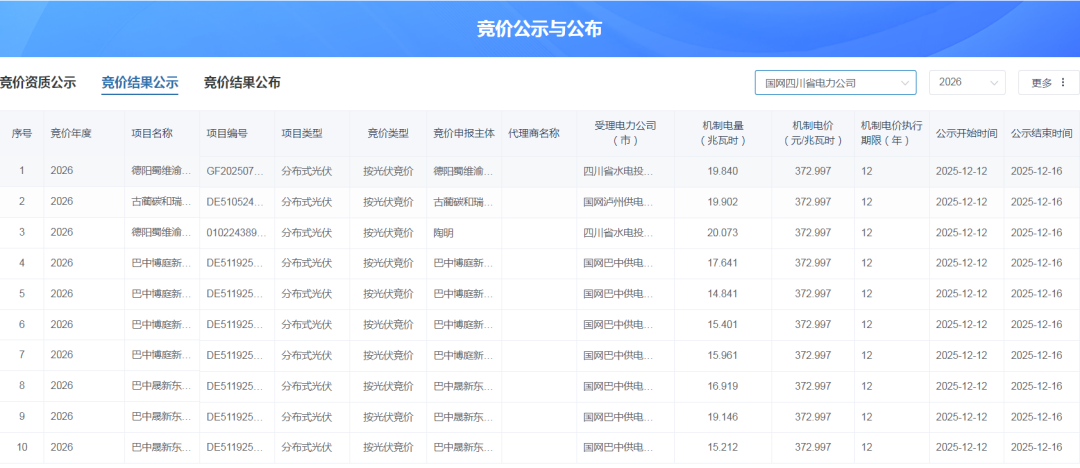The height and width of the screenshot is (468, 1080).
Task: Click mechanism electricity value 15.401
Action: pos(723,324)
